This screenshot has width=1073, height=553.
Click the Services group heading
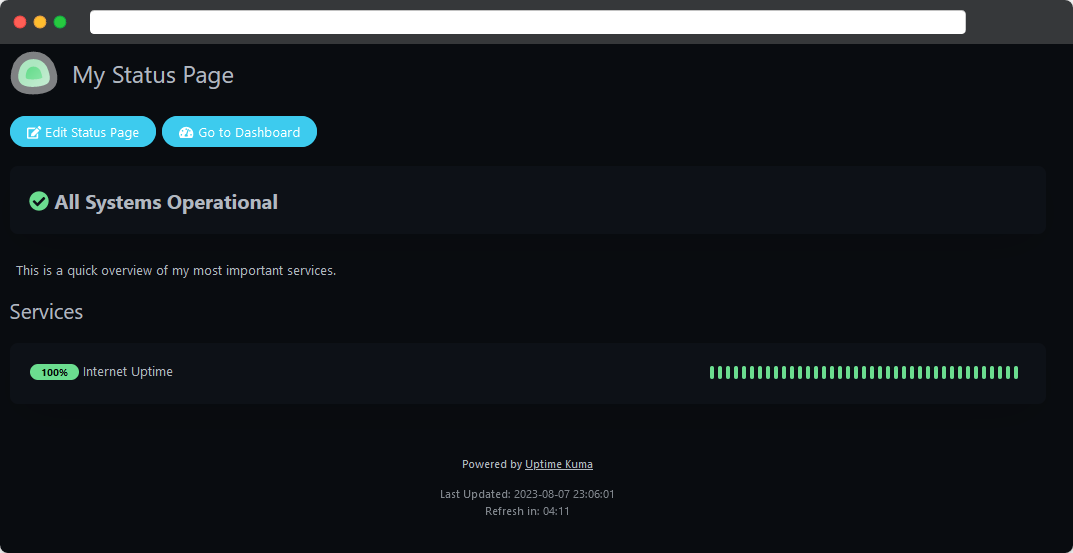click(x=47, y=311)
